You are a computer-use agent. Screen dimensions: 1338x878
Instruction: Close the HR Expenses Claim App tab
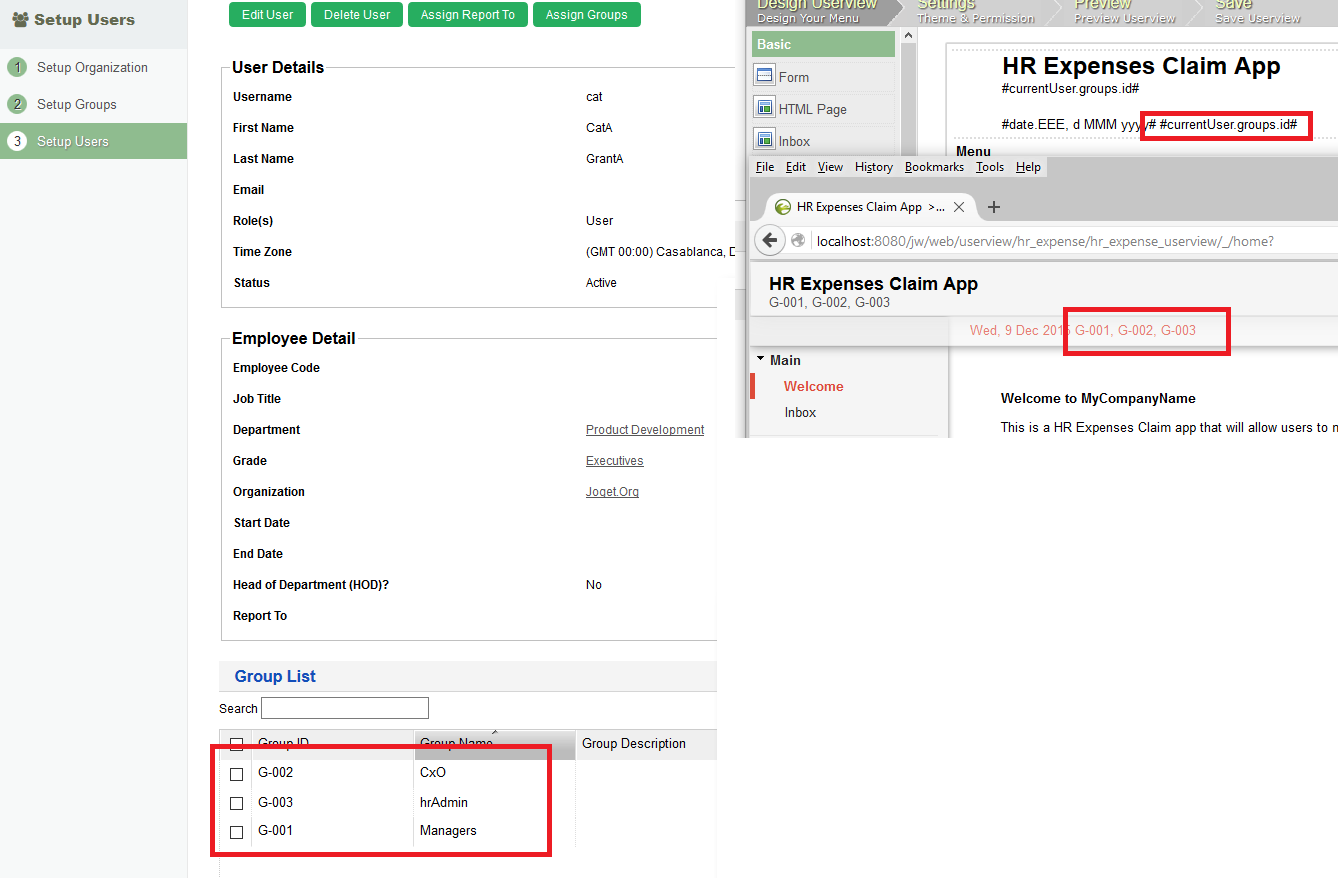pyautogui.click(x=959, y=207)
